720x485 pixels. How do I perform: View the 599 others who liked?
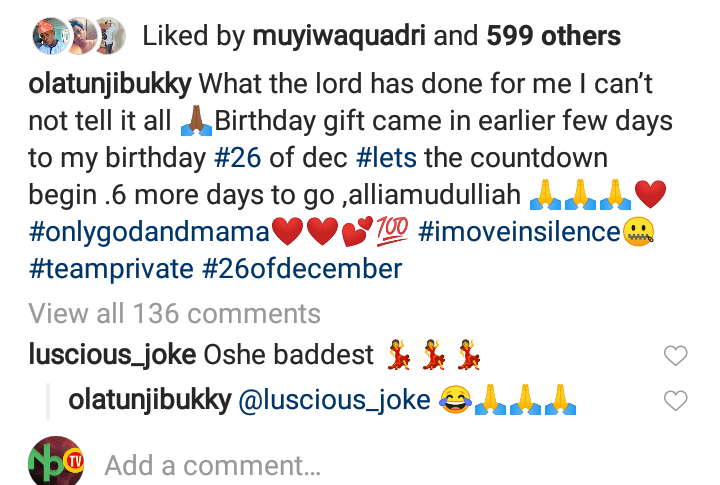coord(554,37)
